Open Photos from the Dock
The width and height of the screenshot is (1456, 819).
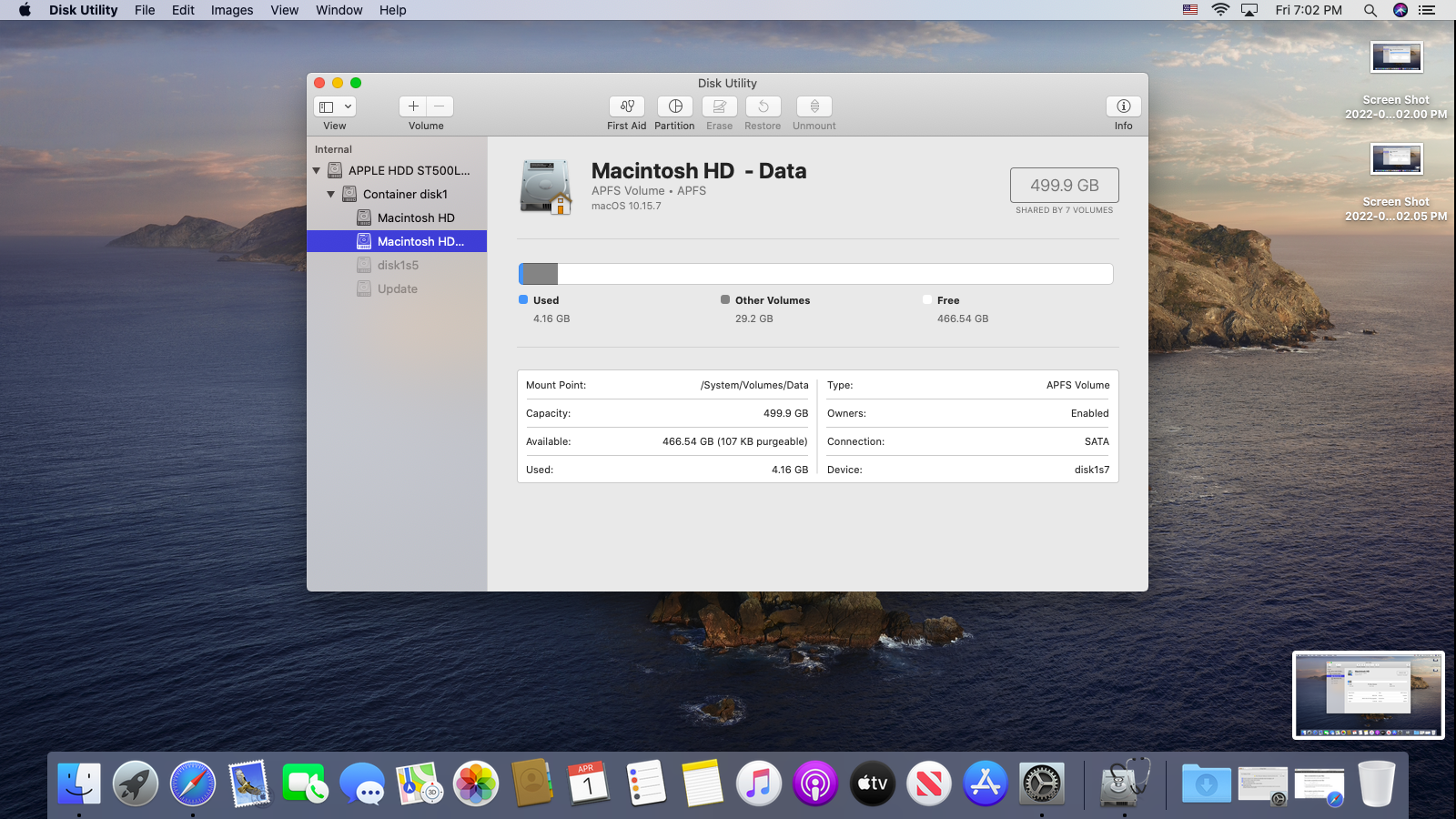(x=476, y=784)
